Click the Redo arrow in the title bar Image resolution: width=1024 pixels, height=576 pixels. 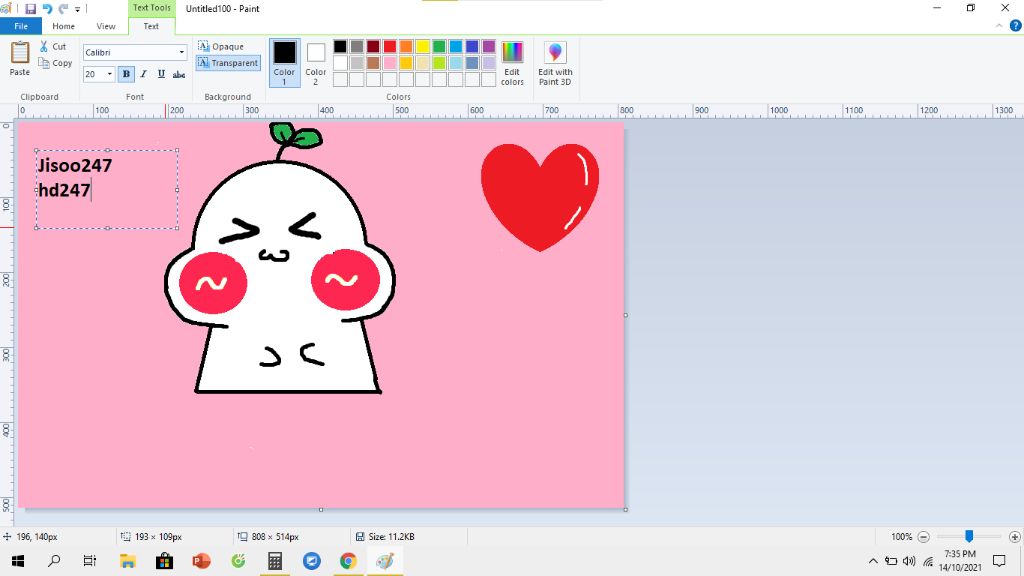[63, 9]
